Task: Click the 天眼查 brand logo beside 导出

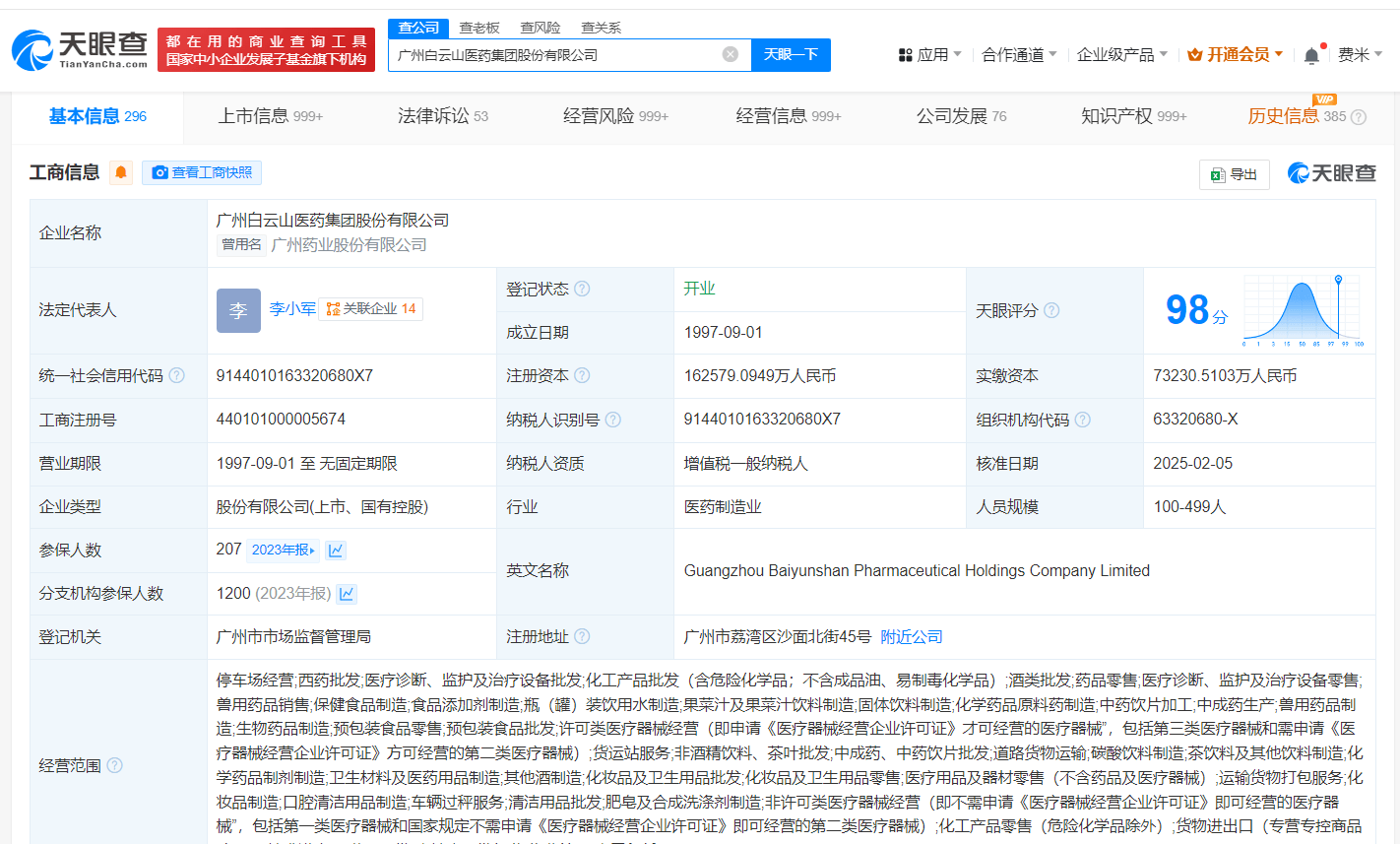Action: coord(1331,173)
